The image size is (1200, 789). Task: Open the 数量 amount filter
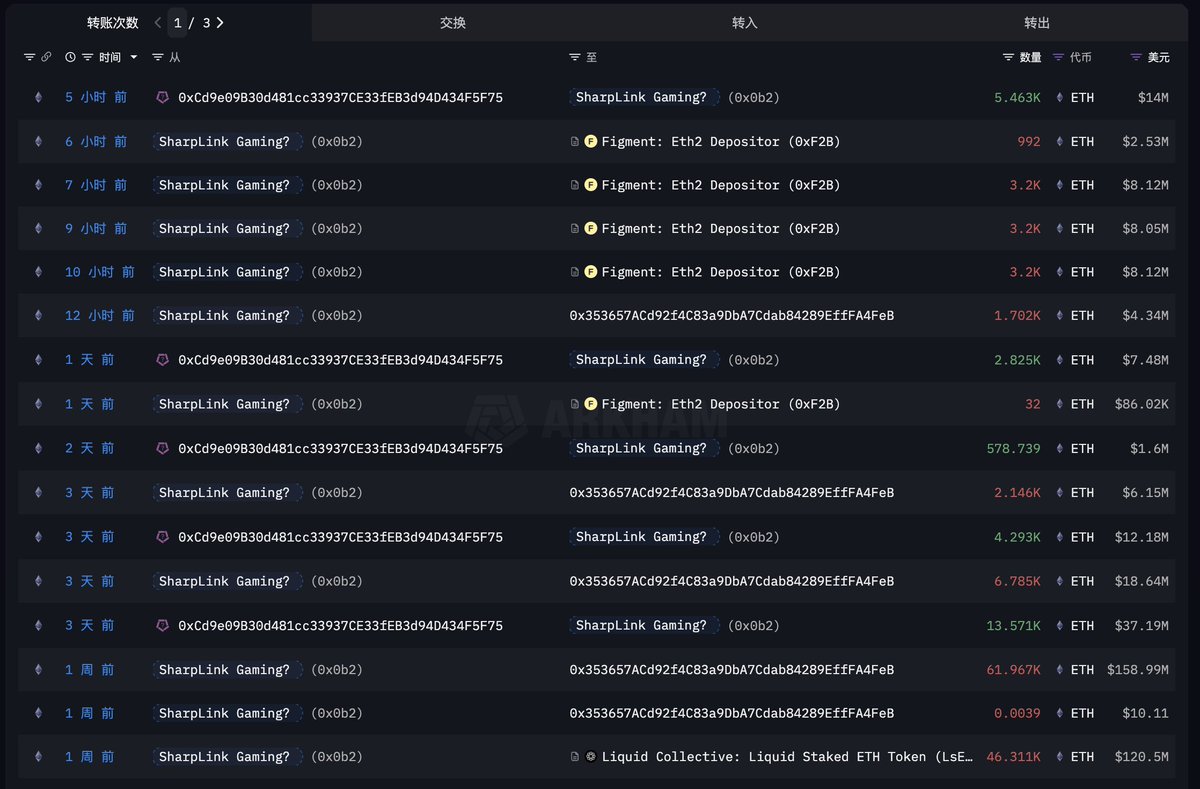pyautogui.click(x=1009, y=58)
